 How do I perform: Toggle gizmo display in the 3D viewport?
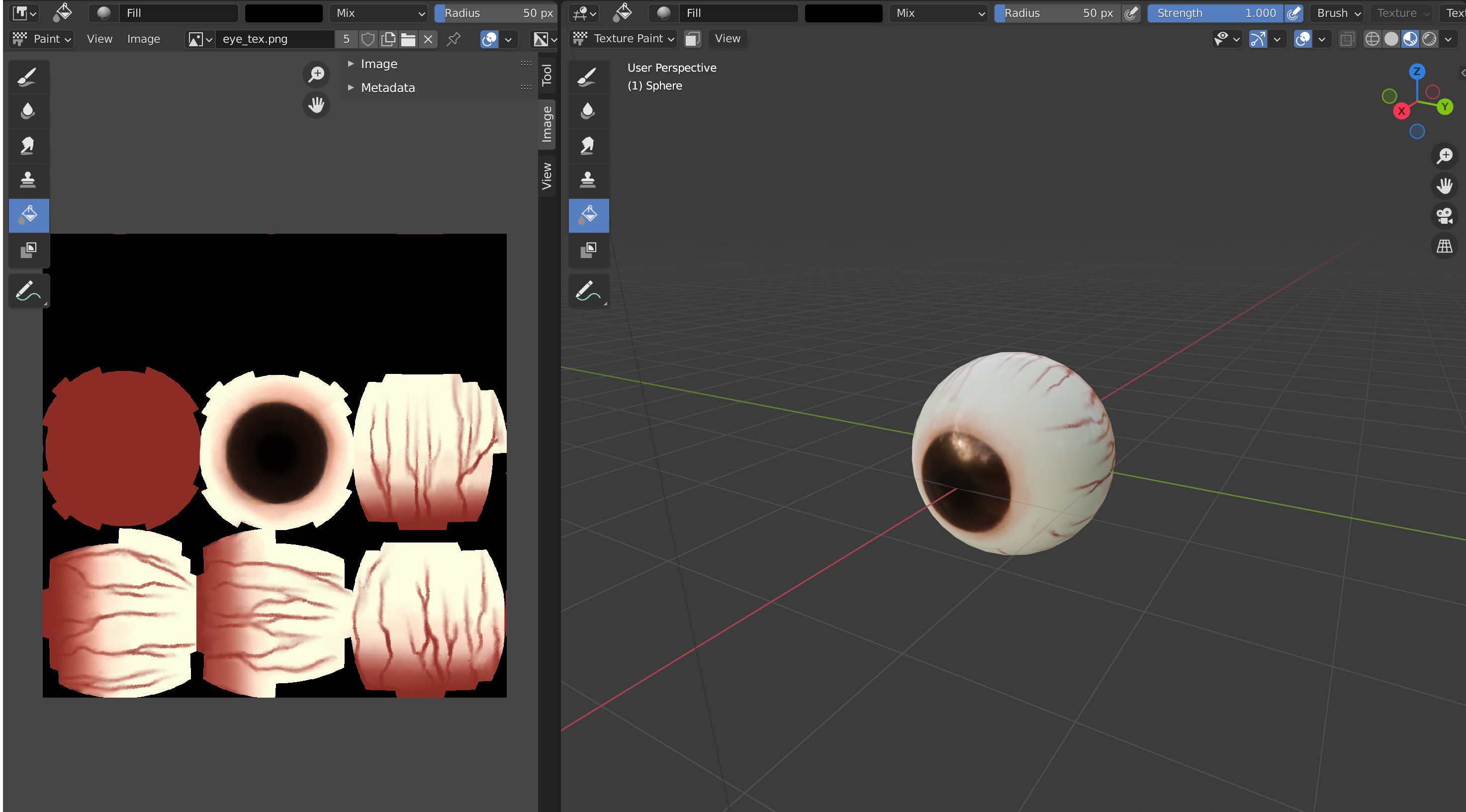coord(1258,39)
